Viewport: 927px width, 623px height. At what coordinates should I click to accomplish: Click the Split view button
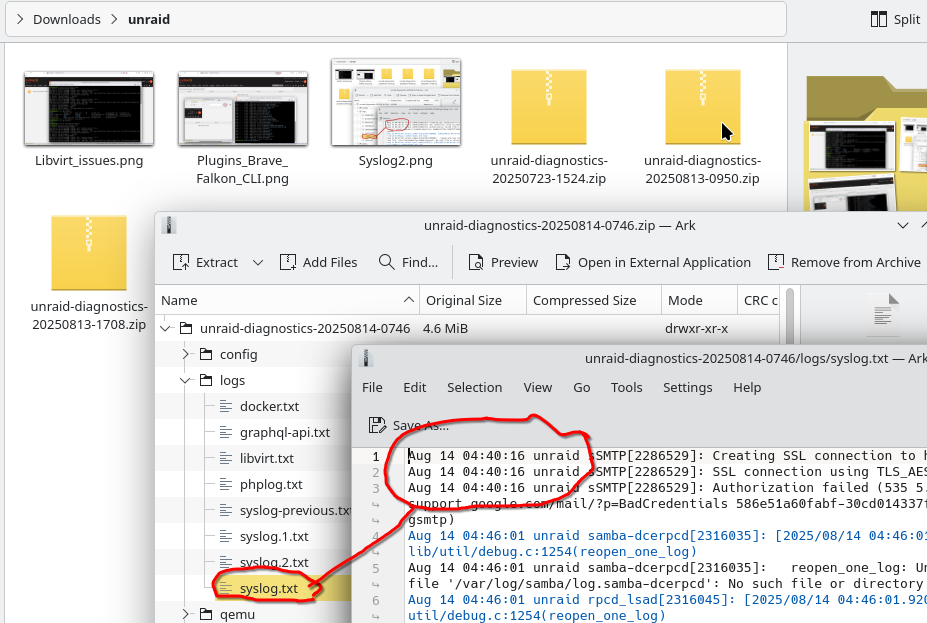pos(895,20)
